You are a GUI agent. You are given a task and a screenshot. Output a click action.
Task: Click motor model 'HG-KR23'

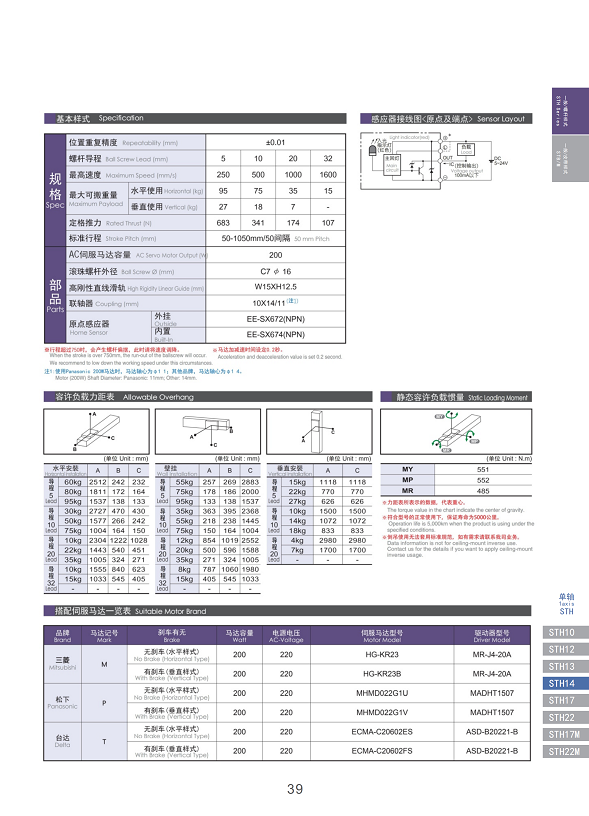pyautogui.click(x=382, y=655)
